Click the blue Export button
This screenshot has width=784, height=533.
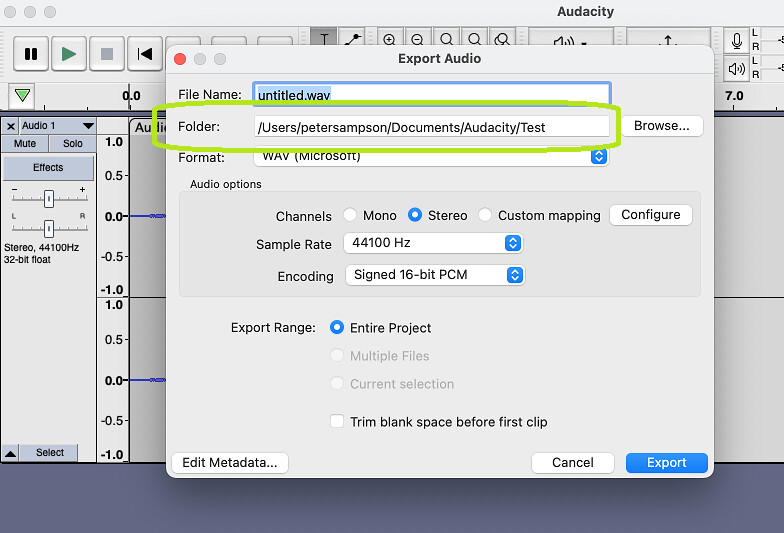pos(666,462)
